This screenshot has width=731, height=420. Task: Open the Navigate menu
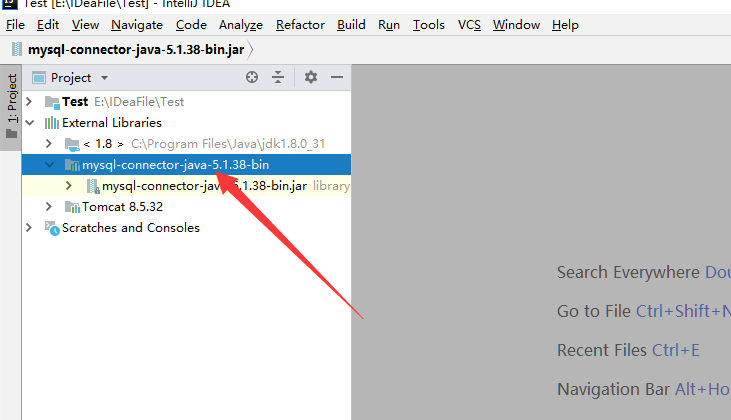coord(137,25)
